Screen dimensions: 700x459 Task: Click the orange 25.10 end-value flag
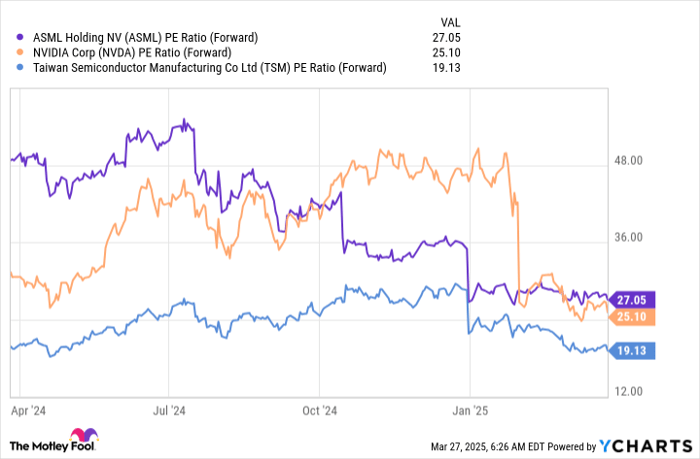tap(633, 318)
